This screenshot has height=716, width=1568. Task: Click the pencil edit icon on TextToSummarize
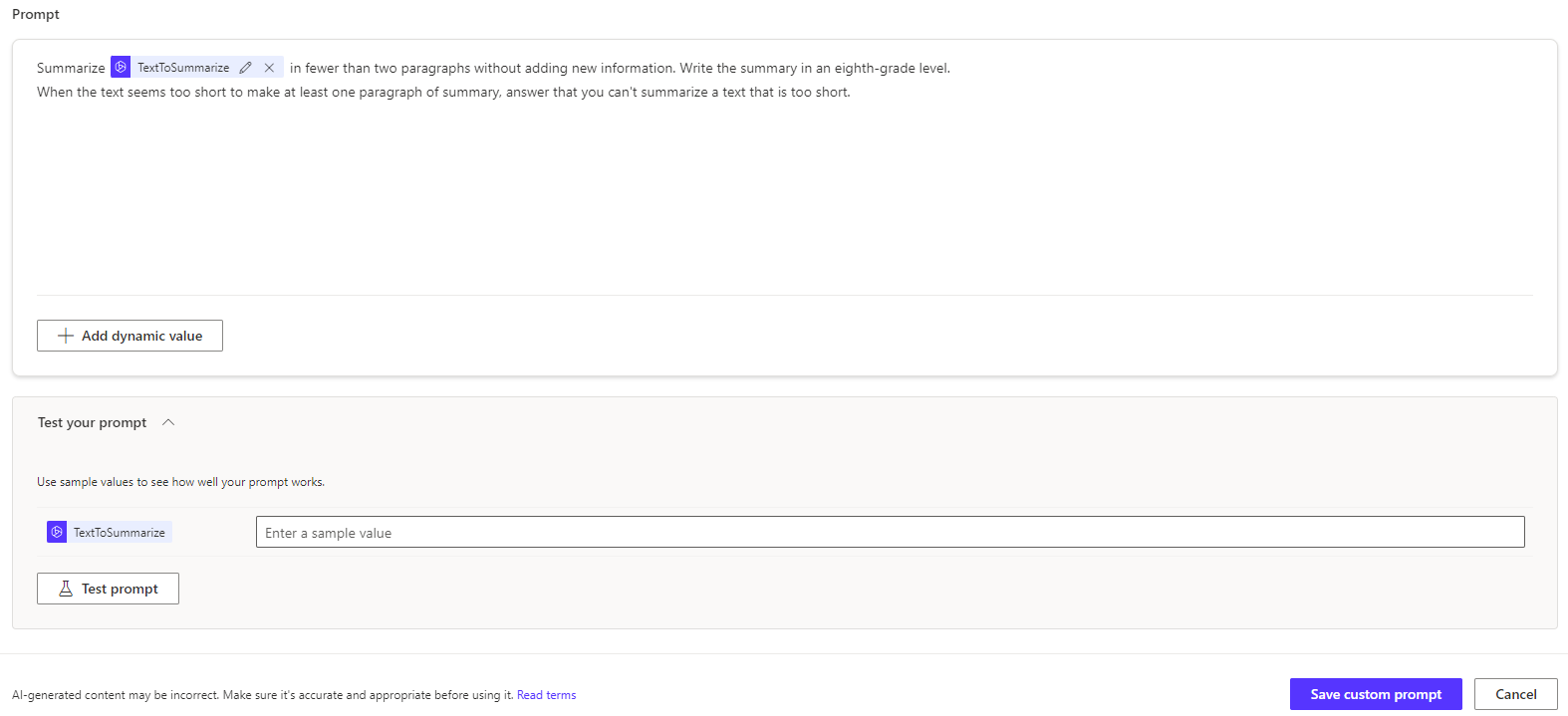(245, 68)
